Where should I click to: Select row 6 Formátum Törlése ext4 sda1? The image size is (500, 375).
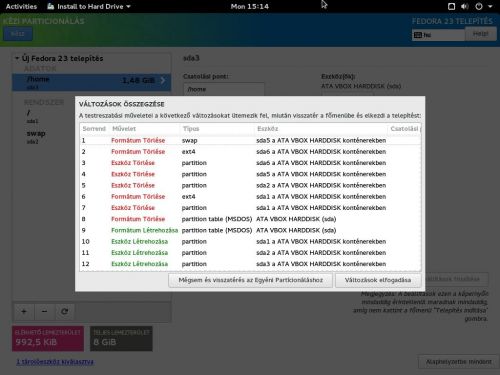250,197
